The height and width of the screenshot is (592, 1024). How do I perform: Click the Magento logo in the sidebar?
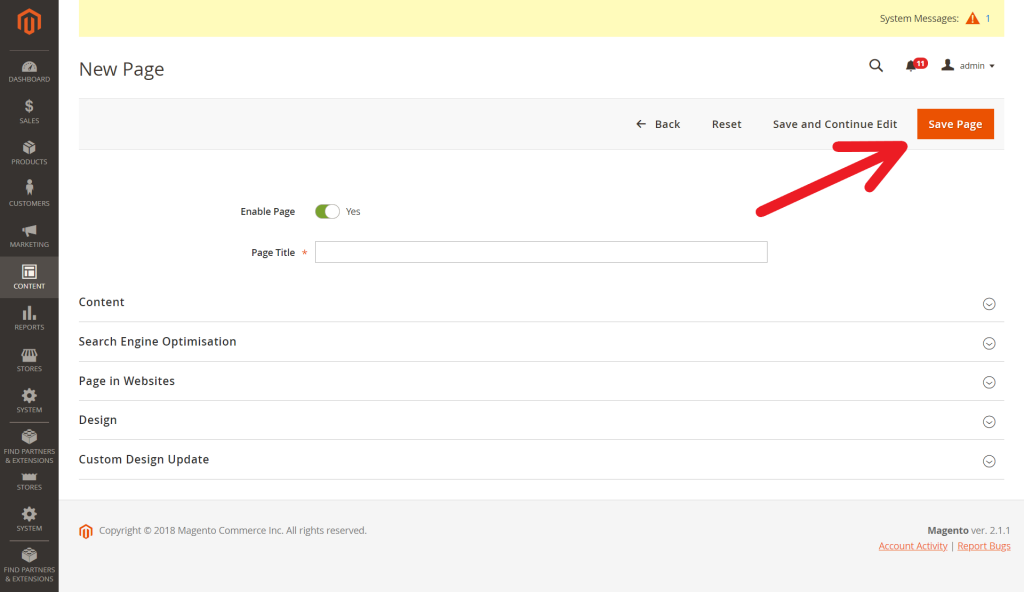(x=29, y=22)
